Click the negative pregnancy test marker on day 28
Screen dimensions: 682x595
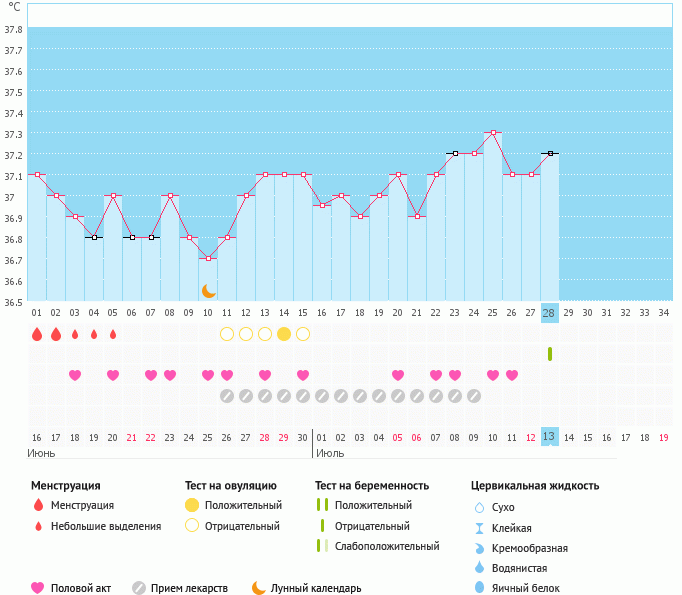pyautogui.click(x=550, y=354)
